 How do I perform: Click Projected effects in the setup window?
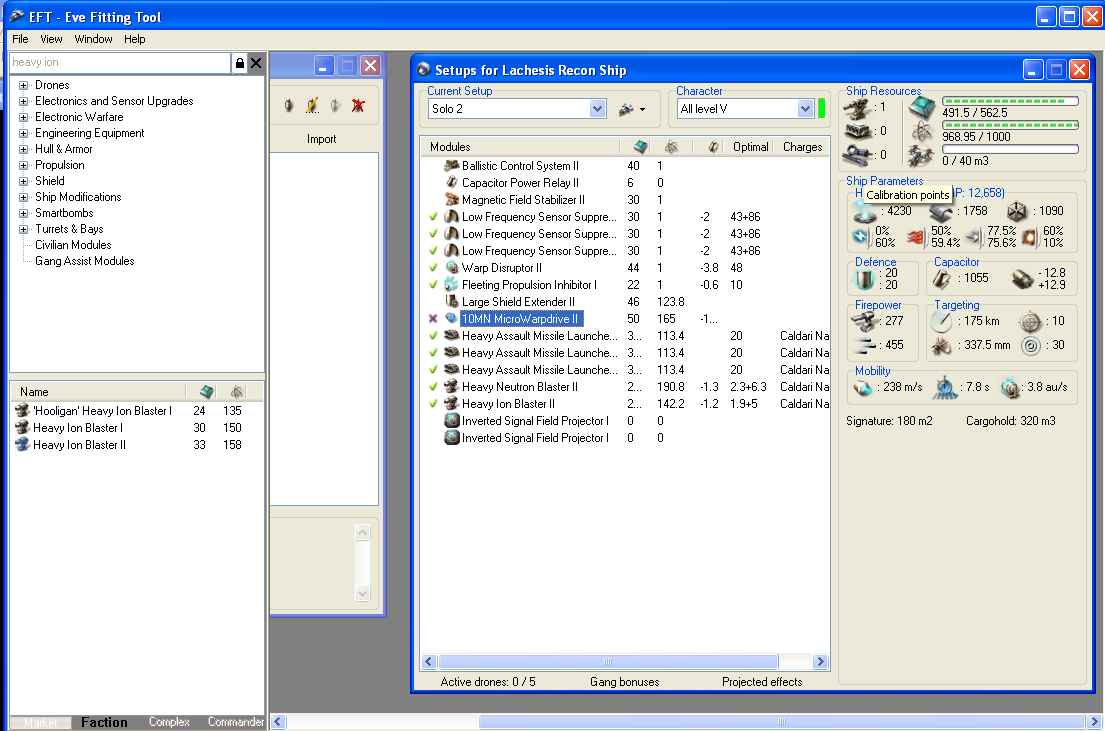(762, 682)
